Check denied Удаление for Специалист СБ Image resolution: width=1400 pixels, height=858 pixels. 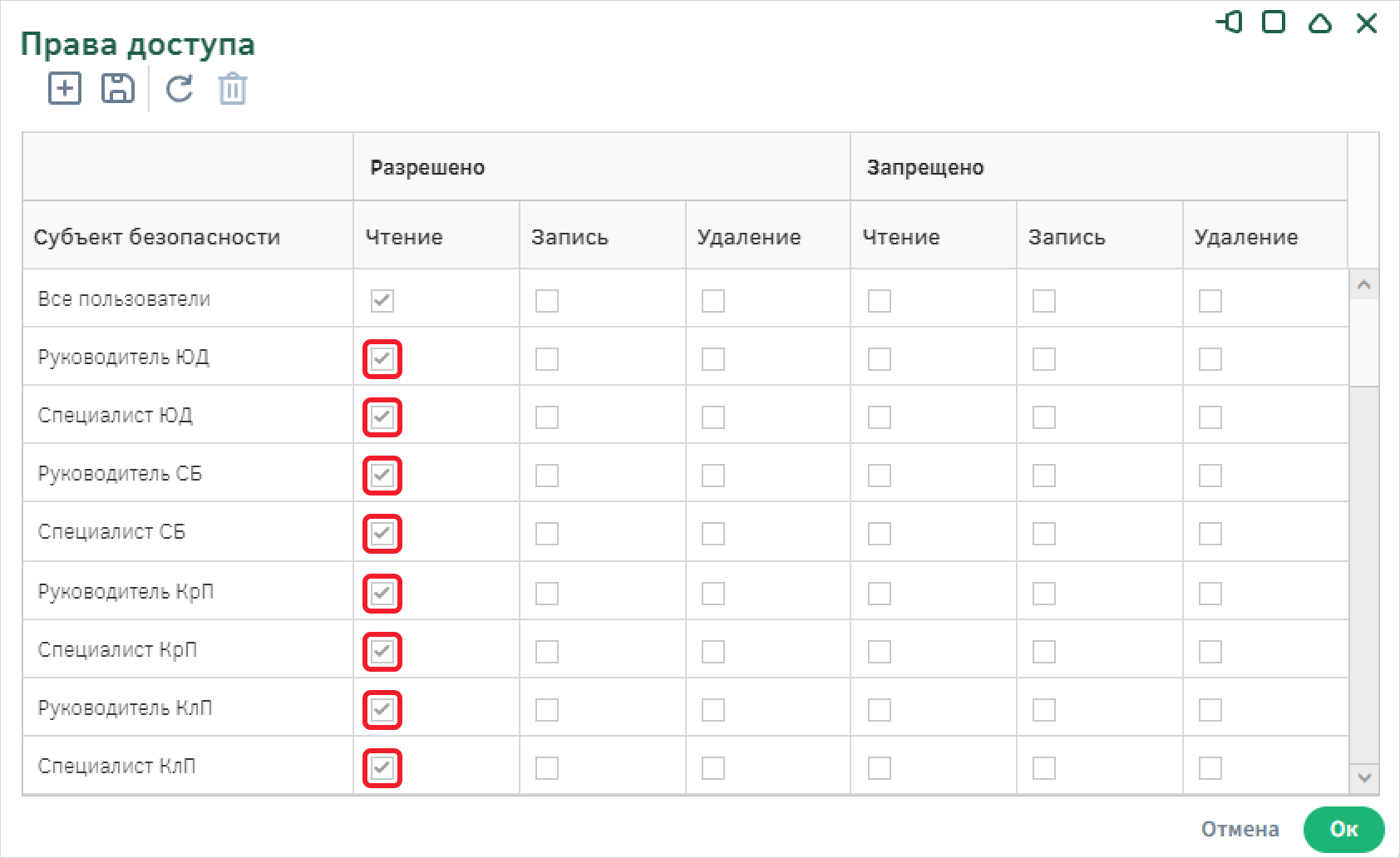[1210, 534]
